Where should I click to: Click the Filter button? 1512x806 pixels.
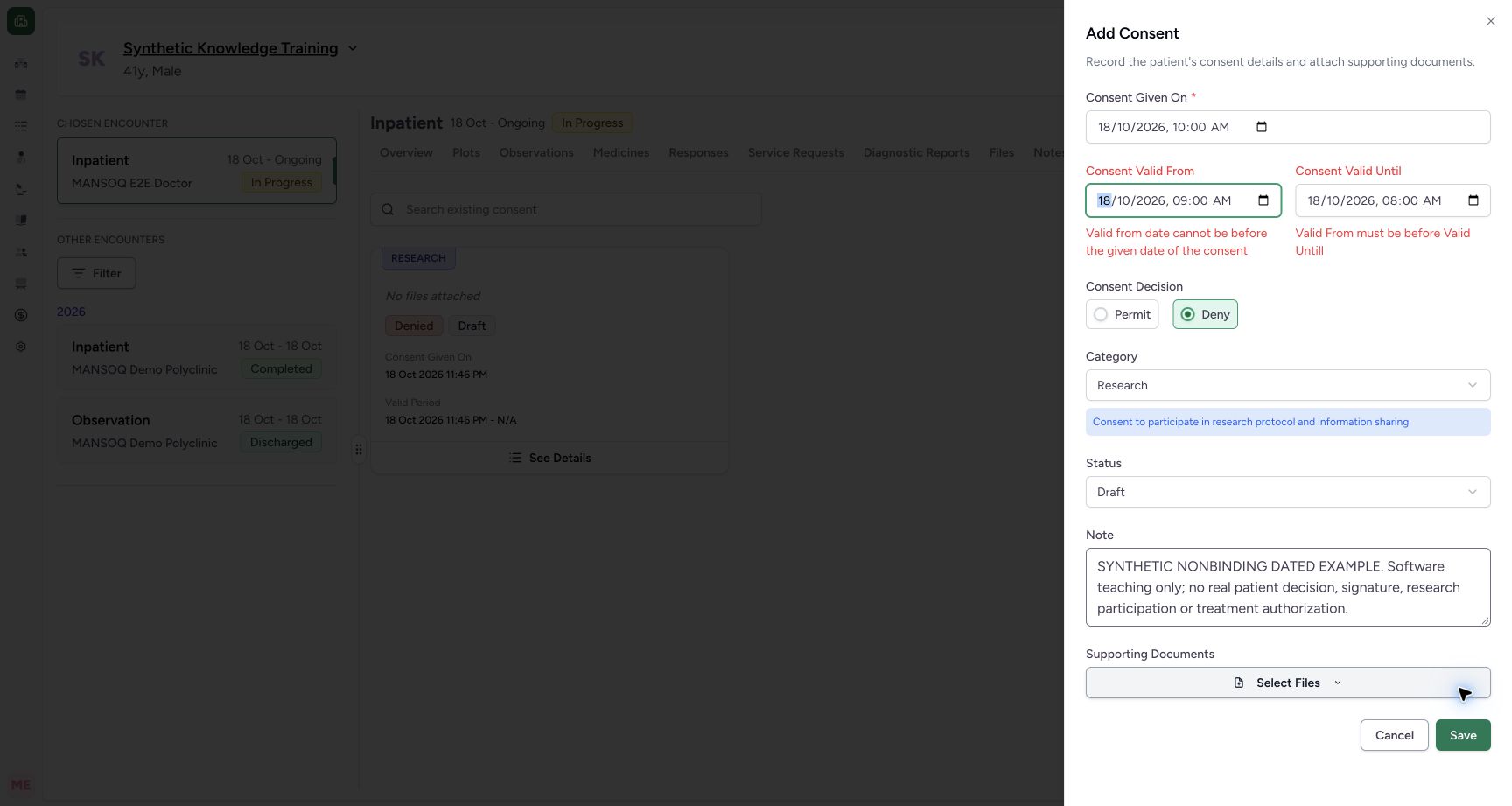tap(96, 273)
